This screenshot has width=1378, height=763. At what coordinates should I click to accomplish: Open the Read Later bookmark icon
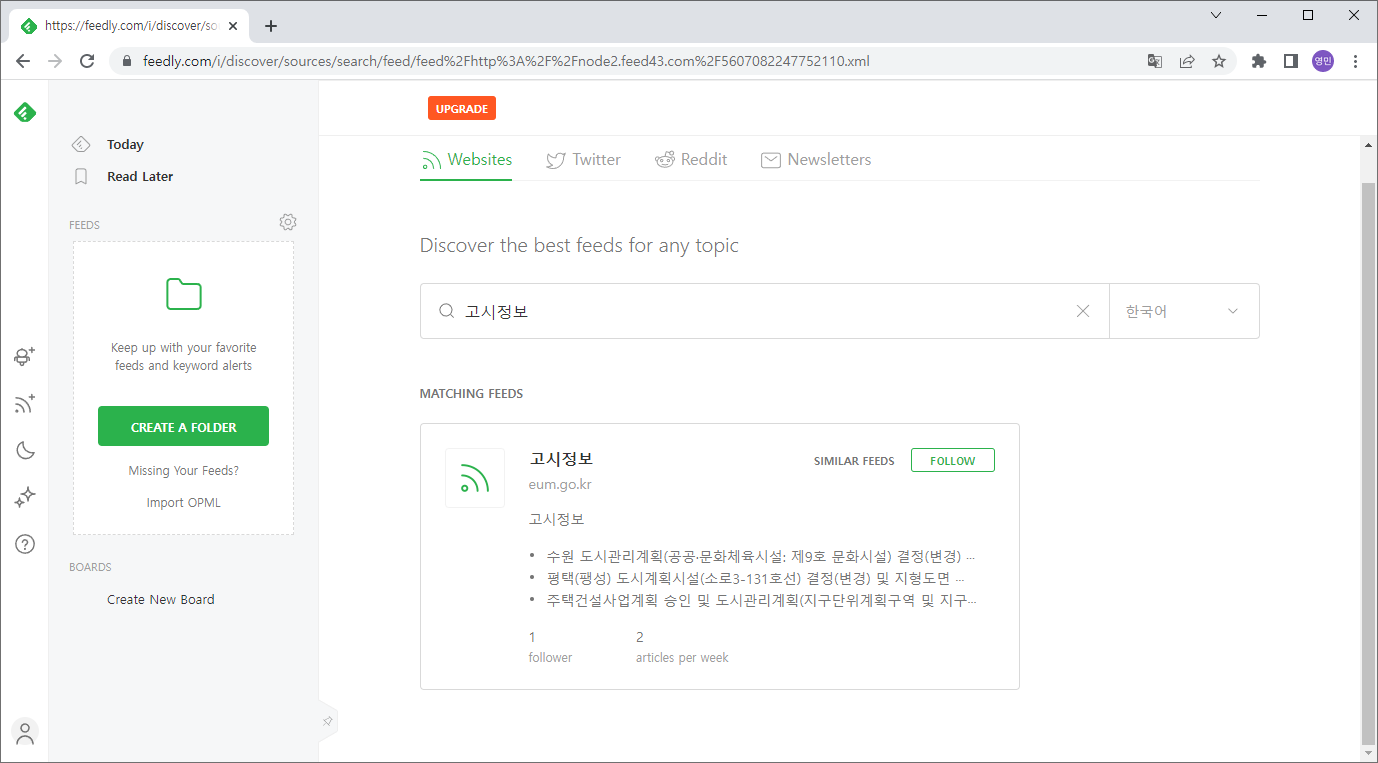81,176
